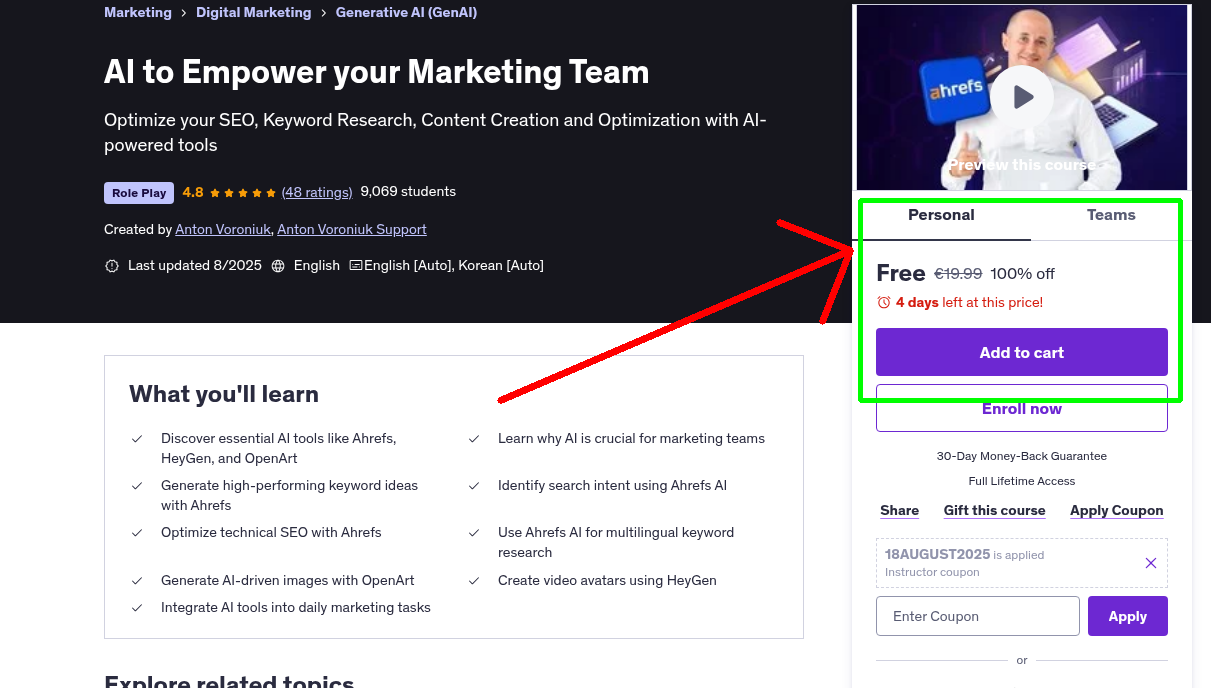This screenshot has width=1211, height=688.
Task: Click the struck-through €19.99 price
Action: (x=958, y=273)
